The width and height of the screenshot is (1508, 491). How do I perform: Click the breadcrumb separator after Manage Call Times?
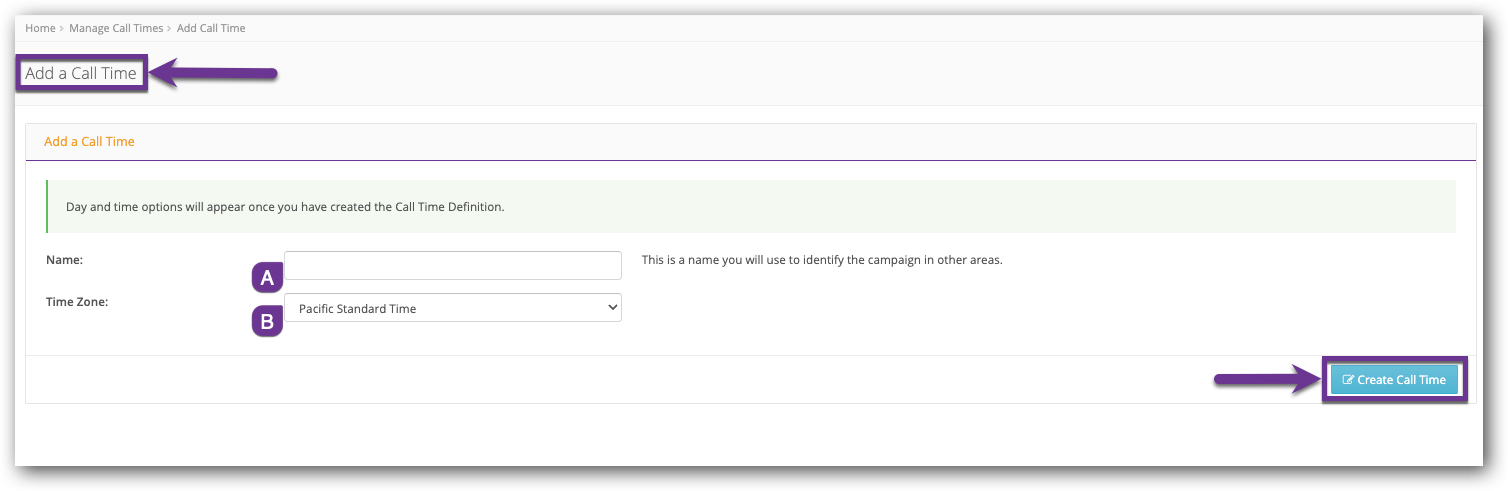tap(170, 28)
